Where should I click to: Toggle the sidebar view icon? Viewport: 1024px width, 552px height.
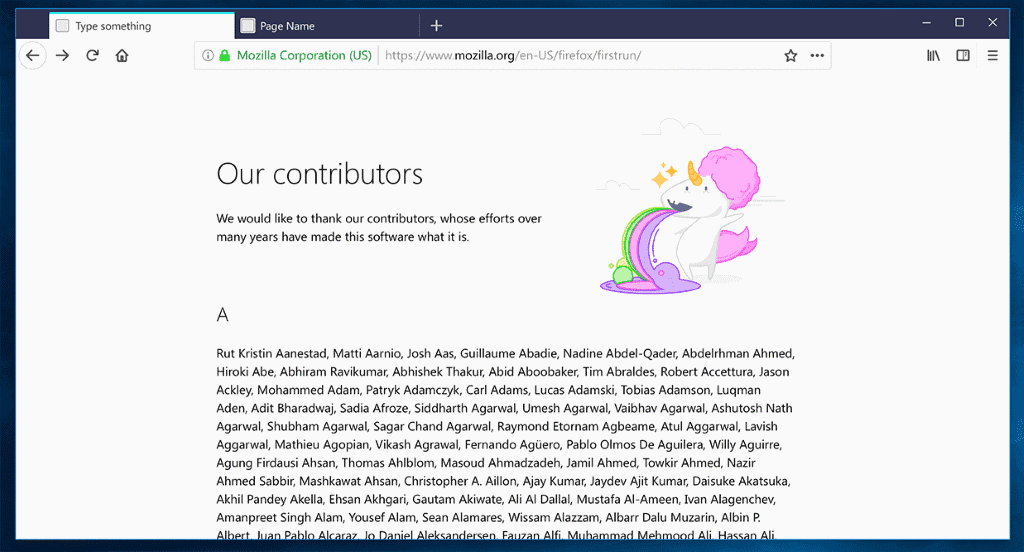(963, 56)
